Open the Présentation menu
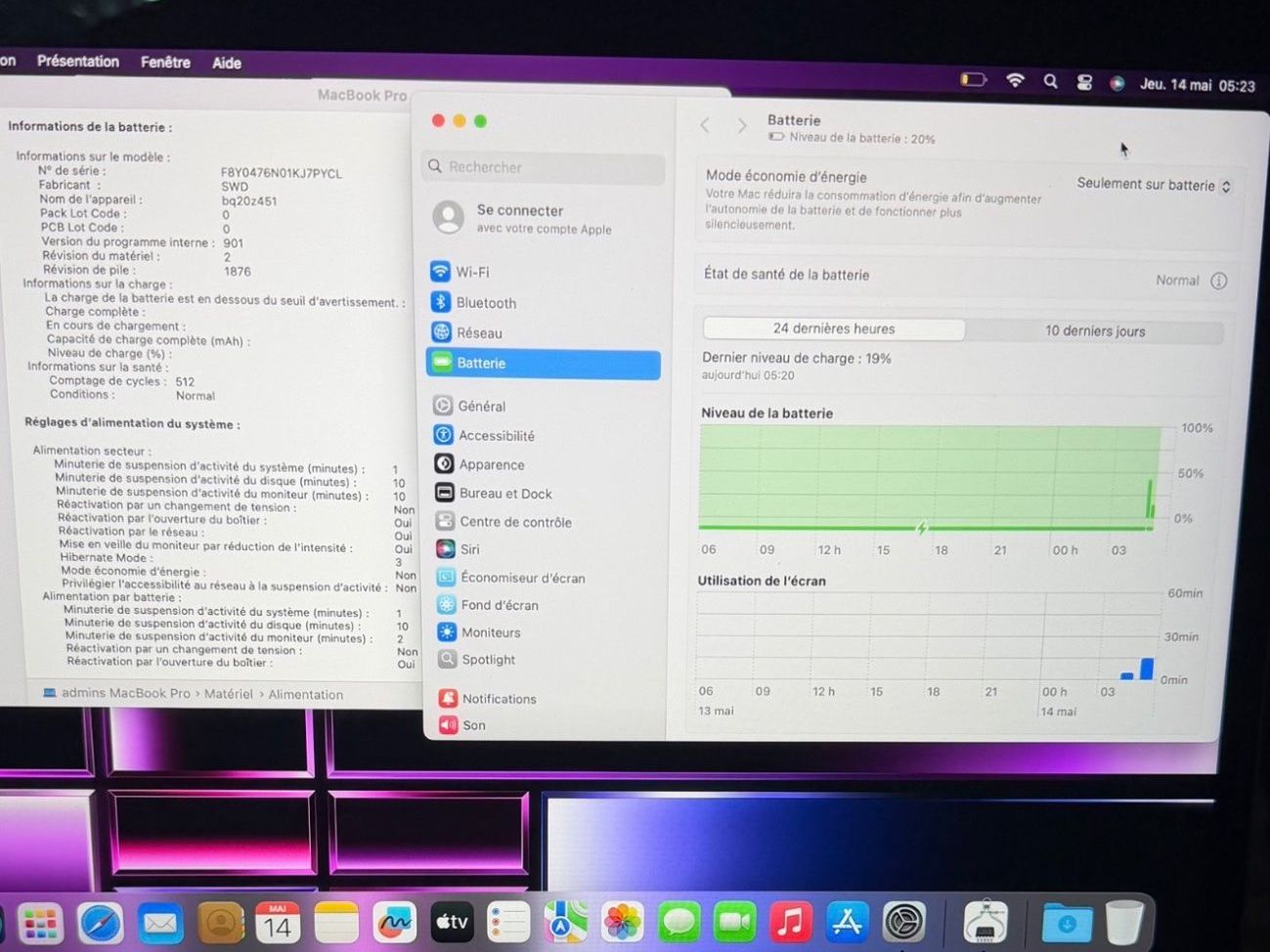This screenshot has height=952, width=1270. (x=78, y=62)
